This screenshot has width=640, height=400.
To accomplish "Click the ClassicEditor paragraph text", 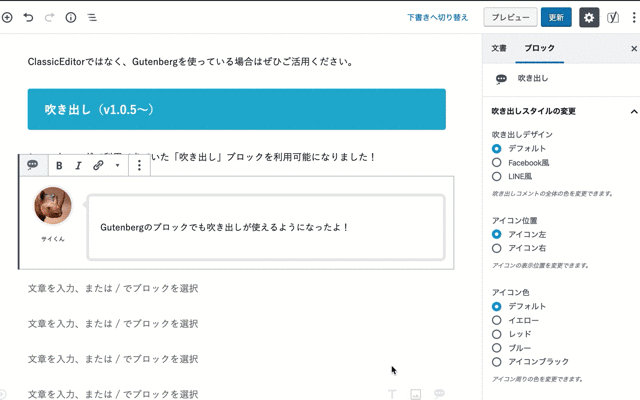I will coord(191,62).
